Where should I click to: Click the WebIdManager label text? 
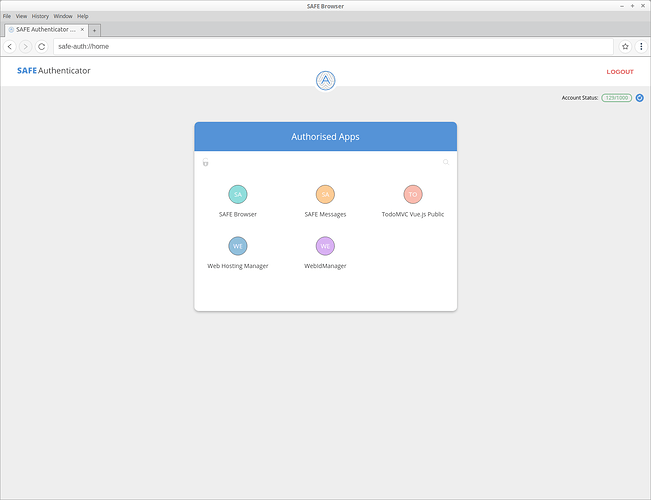pos(325,266)
